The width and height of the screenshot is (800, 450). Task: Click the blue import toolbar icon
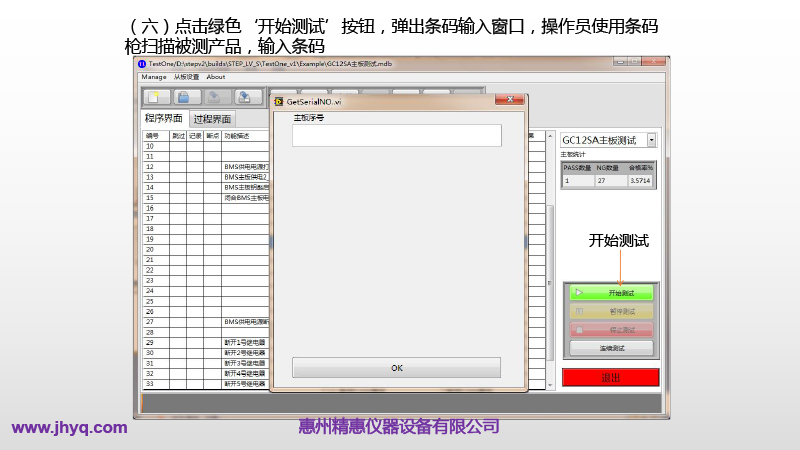pyautogui.click(x=246, y=97)
